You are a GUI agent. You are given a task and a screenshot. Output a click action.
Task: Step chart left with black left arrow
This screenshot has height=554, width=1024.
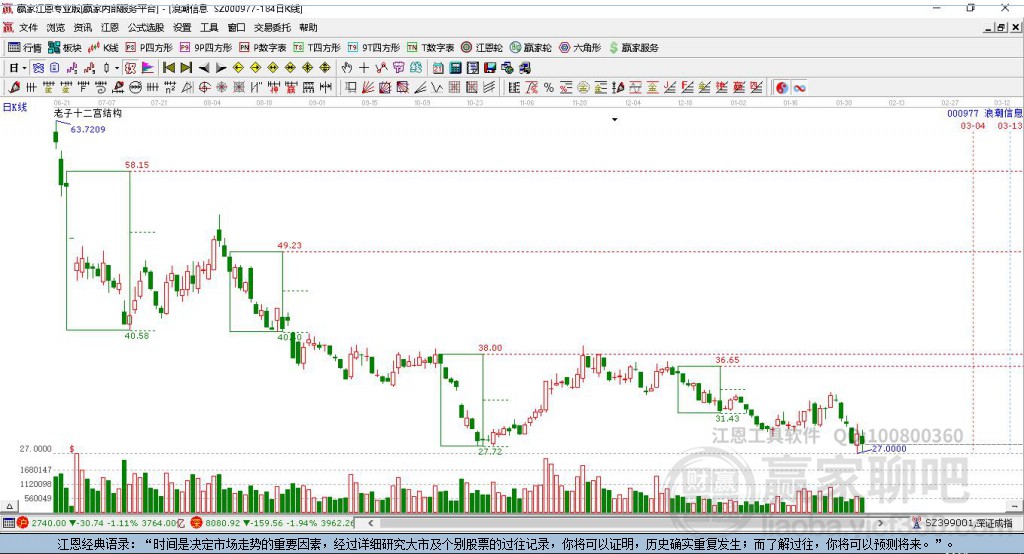pyautogui.click(x=204, y=68)
